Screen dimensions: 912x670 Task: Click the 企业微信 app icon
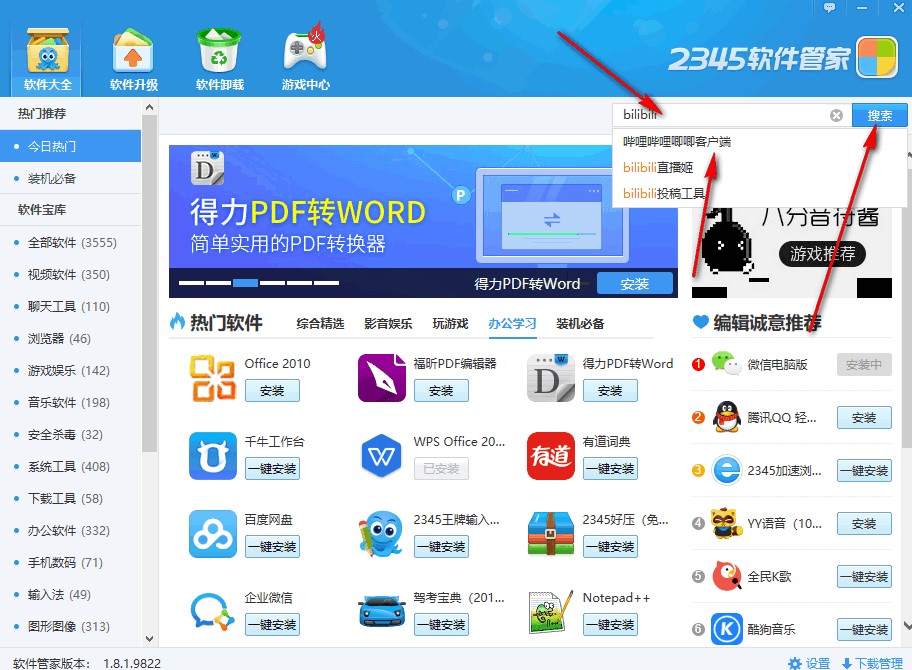[213, 612]
